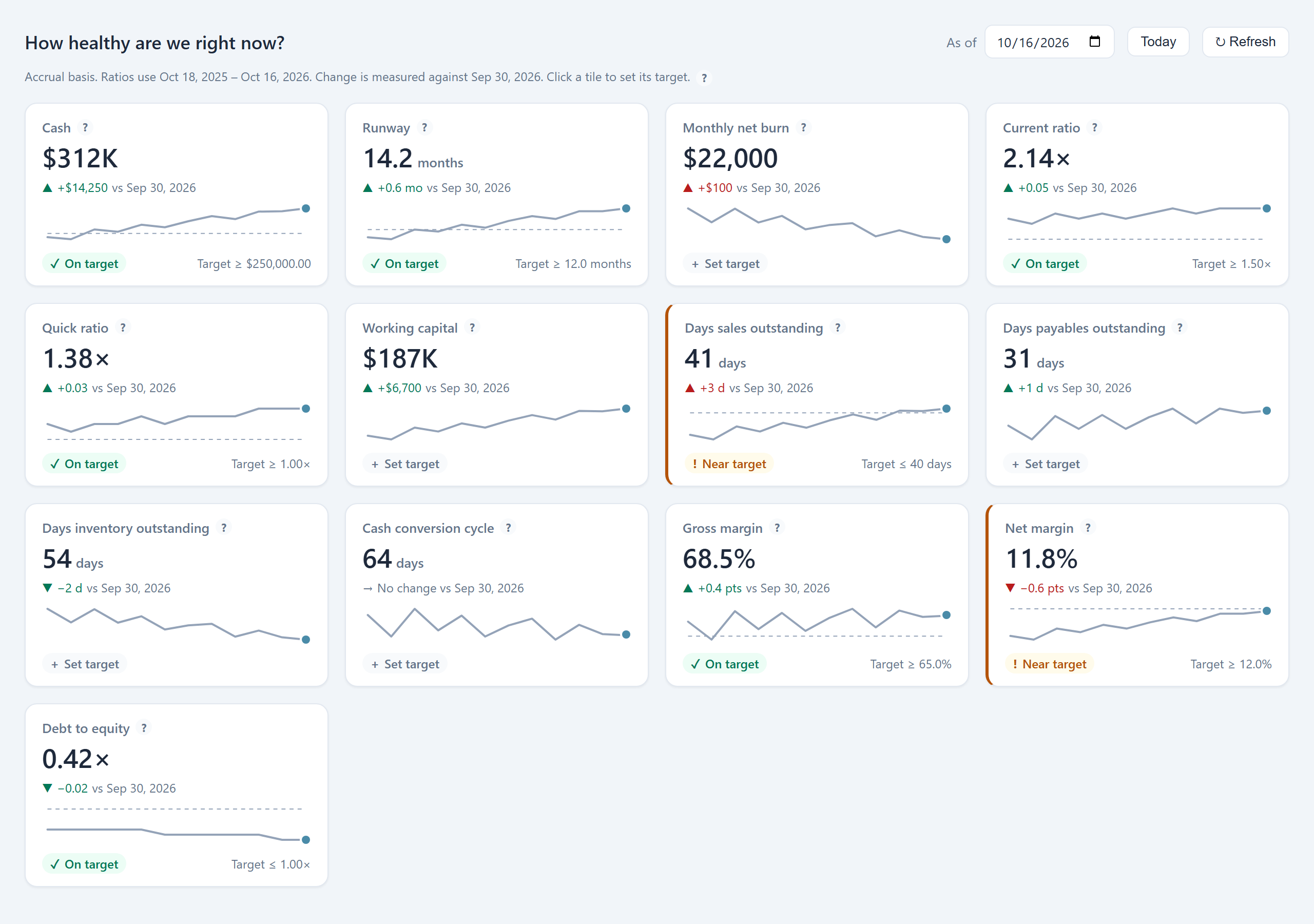This screenshot has width=1314, height=924.
Task: Open the Gross margin help icon
Action: point(777,528)
